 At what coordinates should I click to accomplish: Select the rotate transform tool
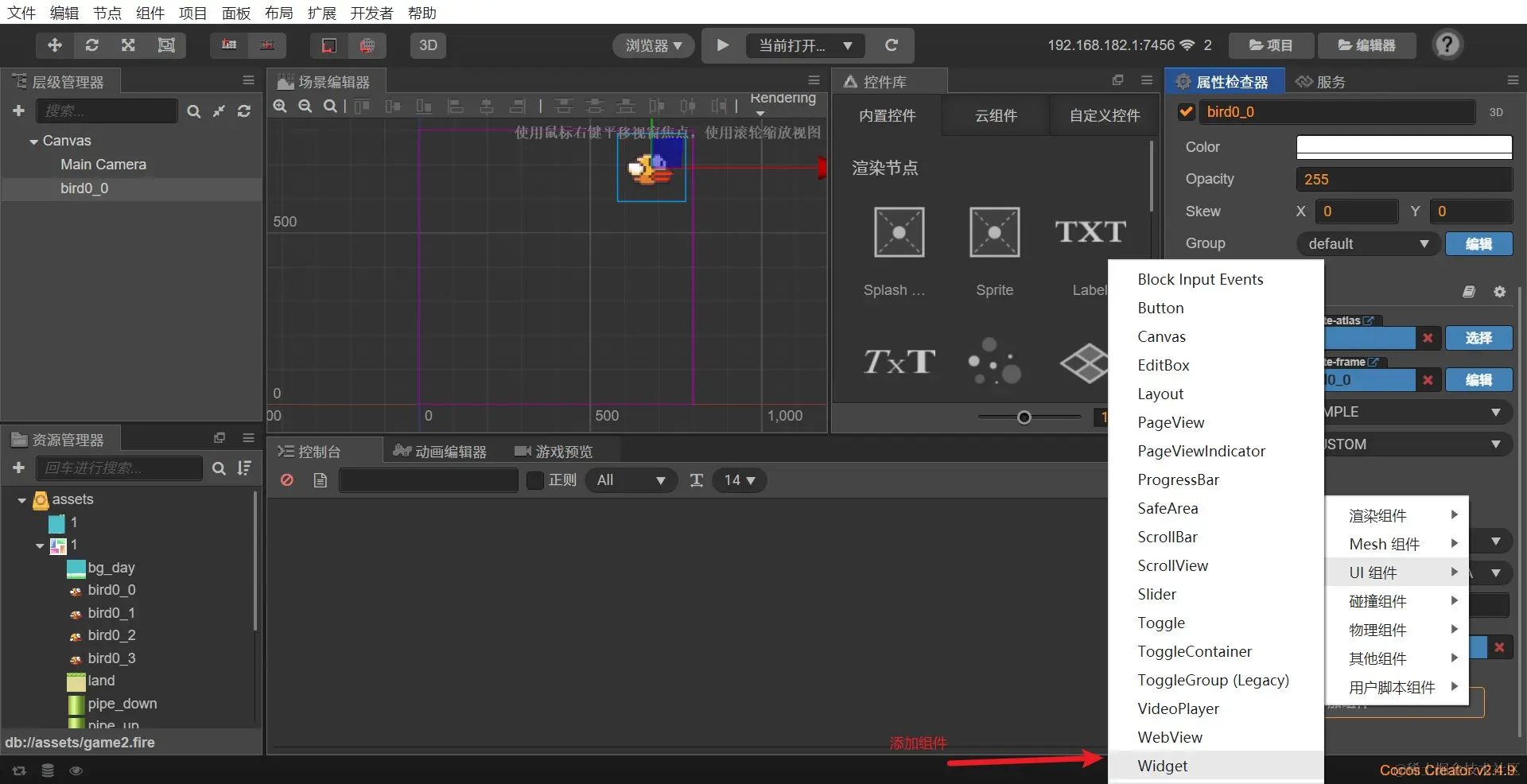[92, 45]
